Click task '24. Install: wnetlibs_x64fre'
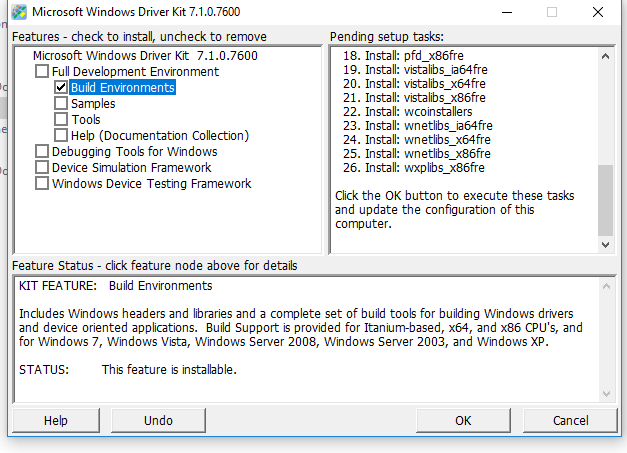Screen dimensions: 627x453 tap(417, 140)
